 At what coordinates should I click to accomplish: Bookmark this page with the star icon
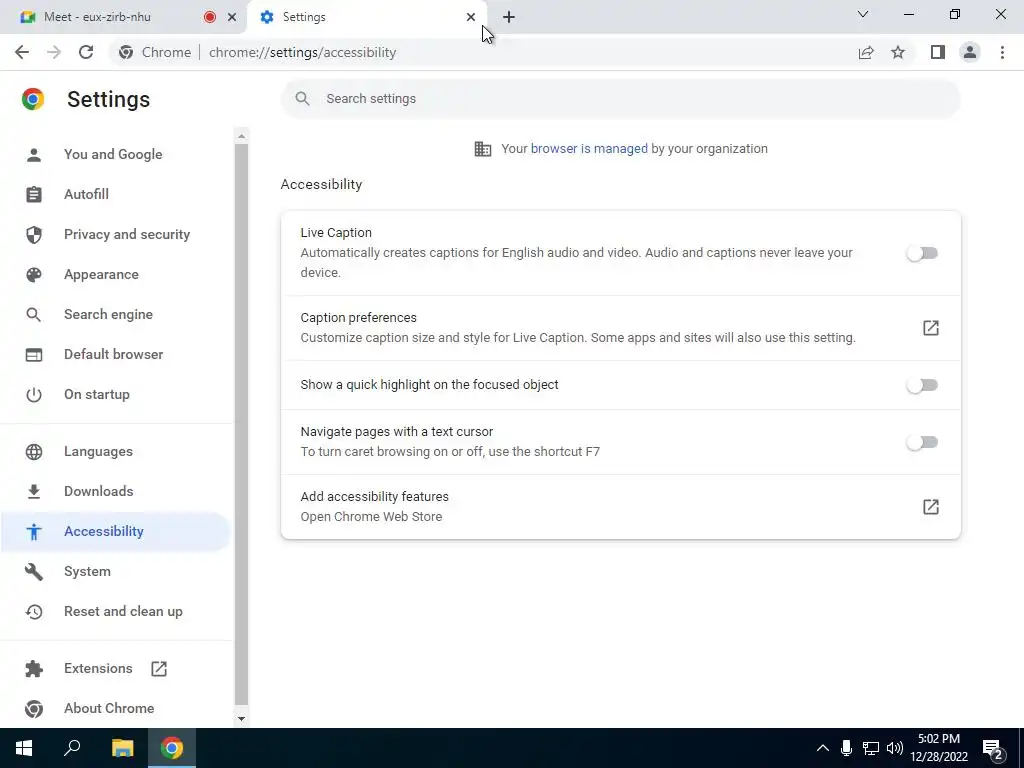pos(898,52)
